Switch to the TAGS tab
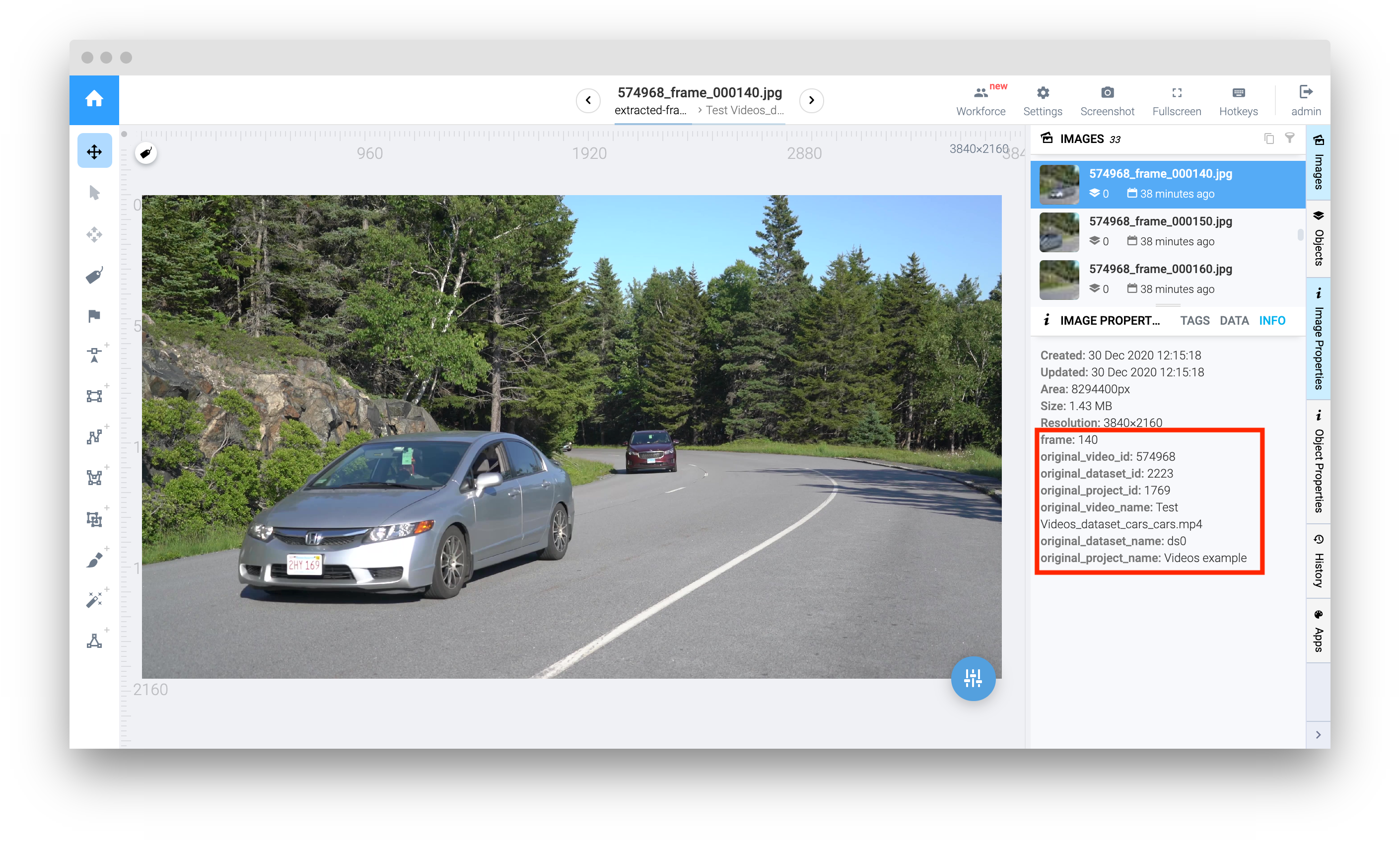Image resolution: width=1400 pixels, height=848 pixels. click(1194, 321)
